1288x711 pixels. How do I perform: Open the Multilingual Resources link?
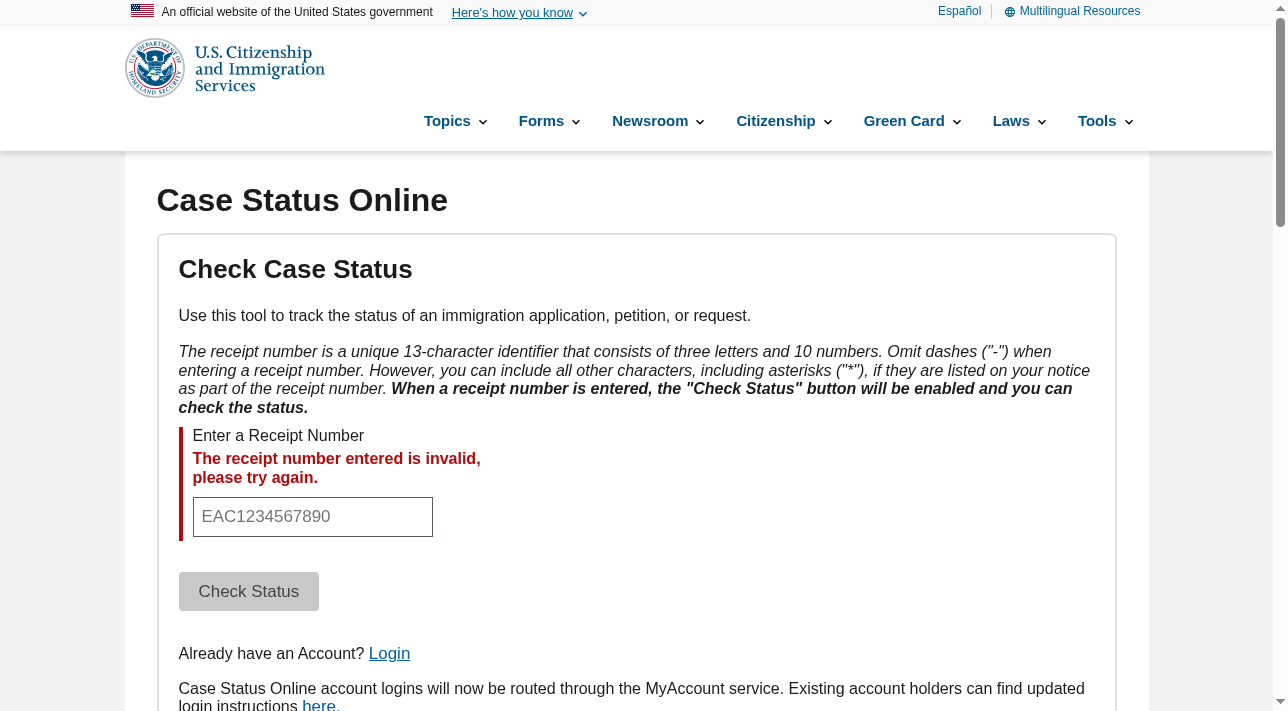point(1079,11)
